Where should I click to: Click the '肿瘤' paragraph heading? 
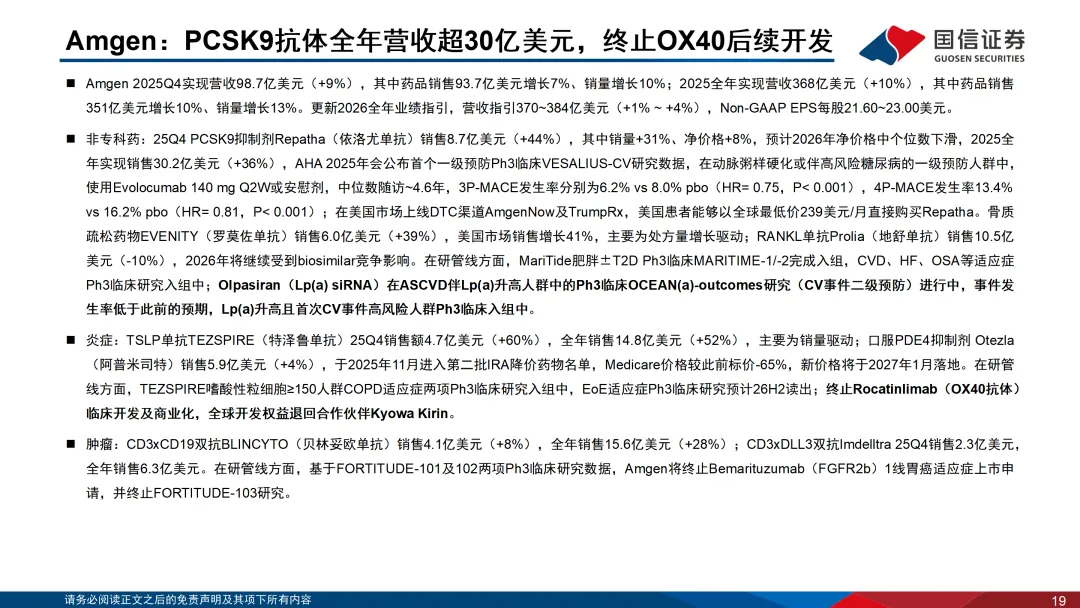99,445
